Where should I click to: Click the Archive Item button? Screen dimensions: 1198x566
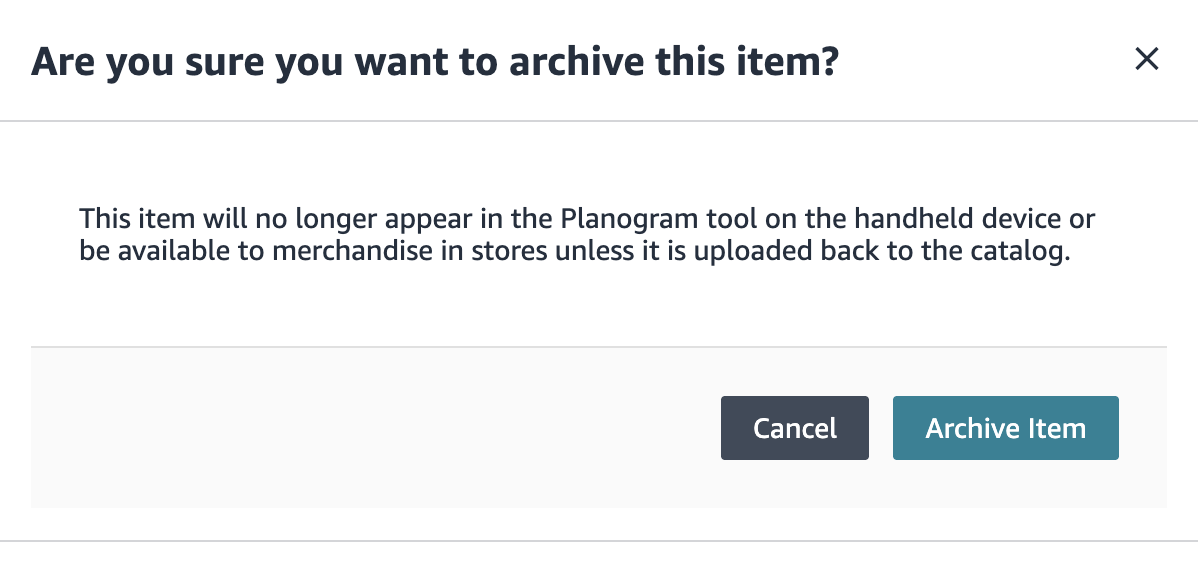point(1005,428)
